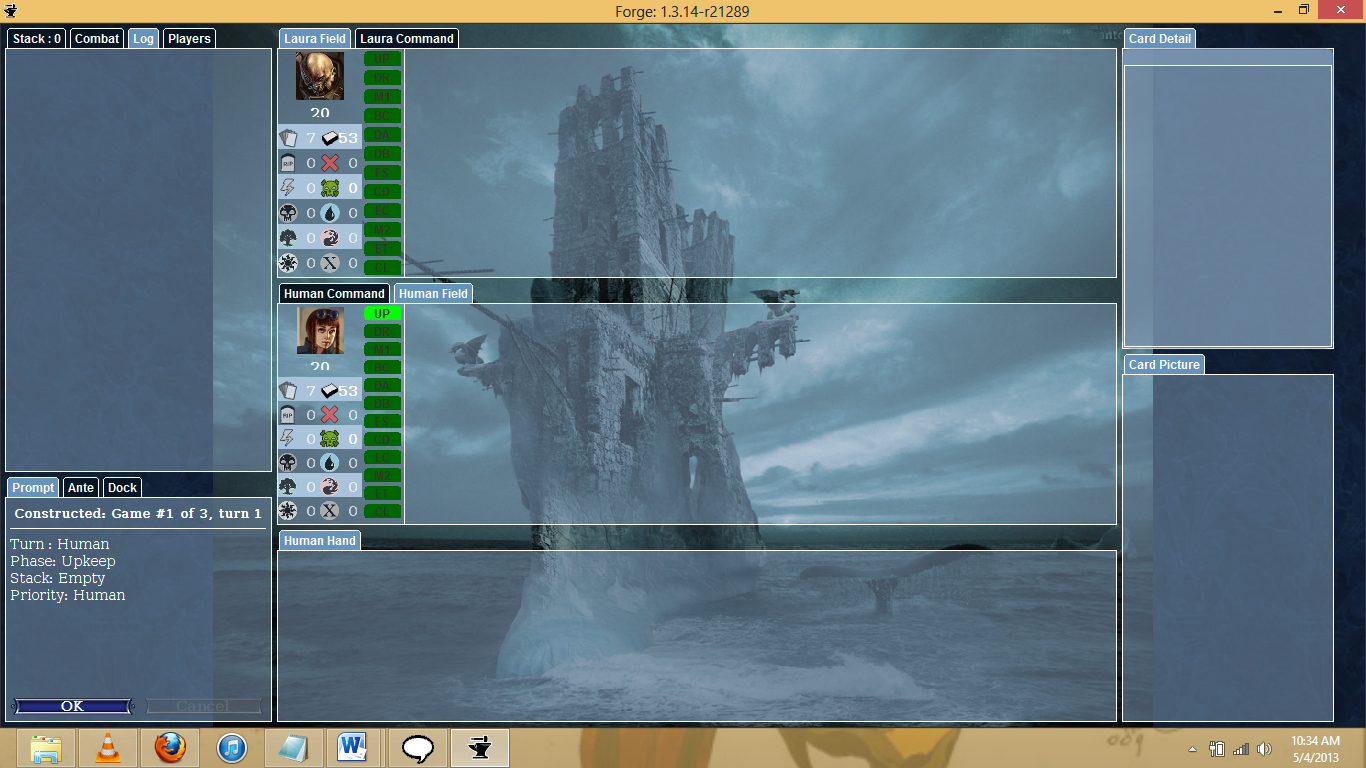Toggle Human's UP upkeep phase stop

pyautogui.click(x=382, y=313)
